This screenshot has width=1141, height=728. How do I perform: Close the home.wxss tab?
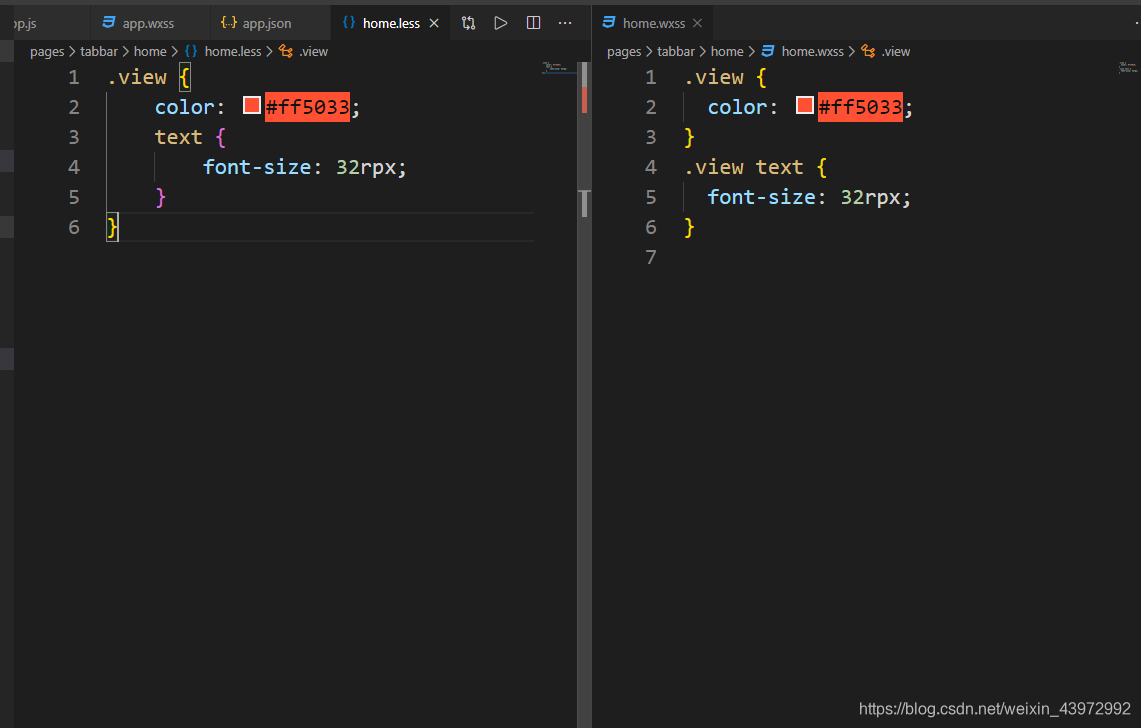[697, 23]
